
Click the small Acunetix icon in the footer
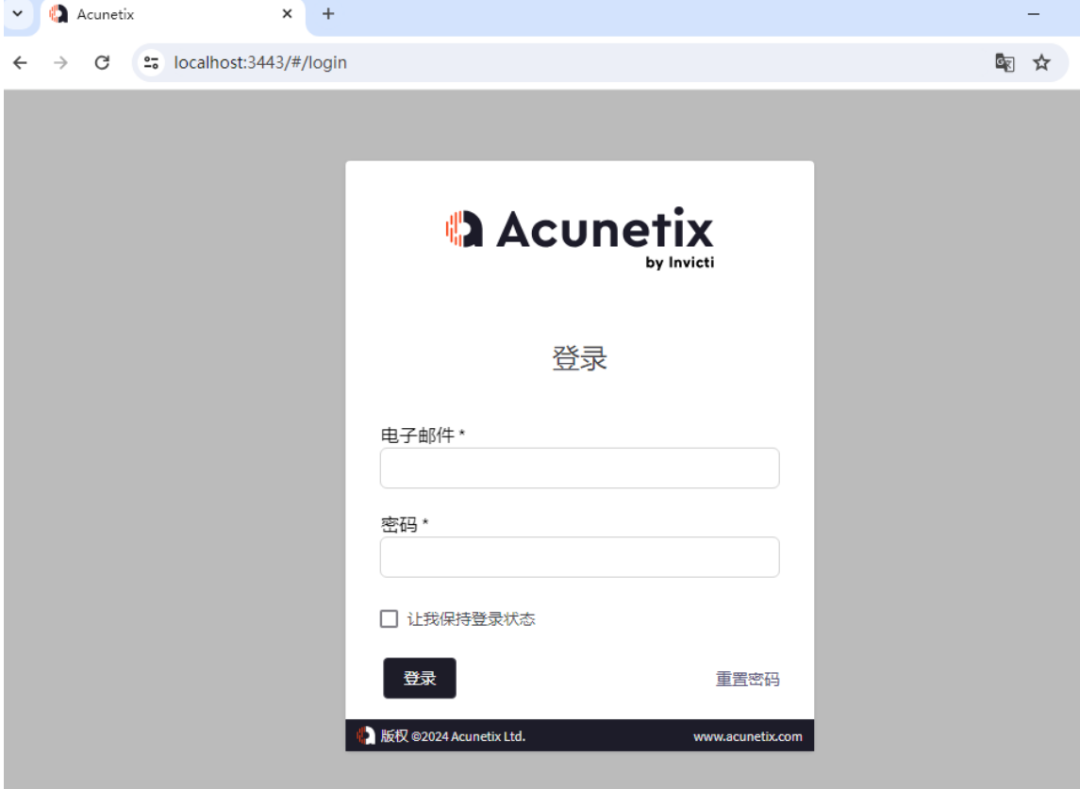click(x=366, y=735)
